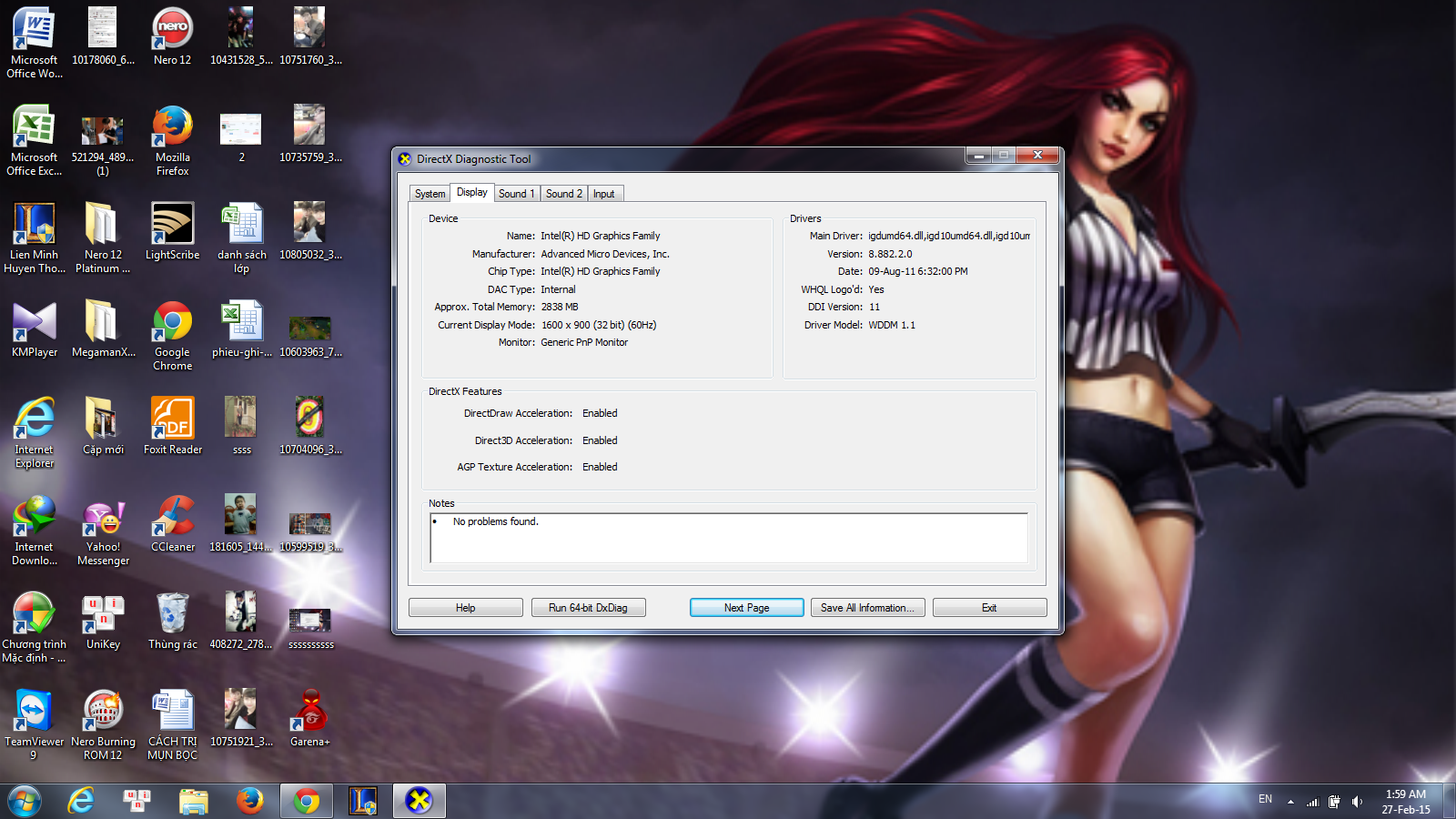
Task: Switch to Chrome in taskbar
Action: (x=307, y=801)
